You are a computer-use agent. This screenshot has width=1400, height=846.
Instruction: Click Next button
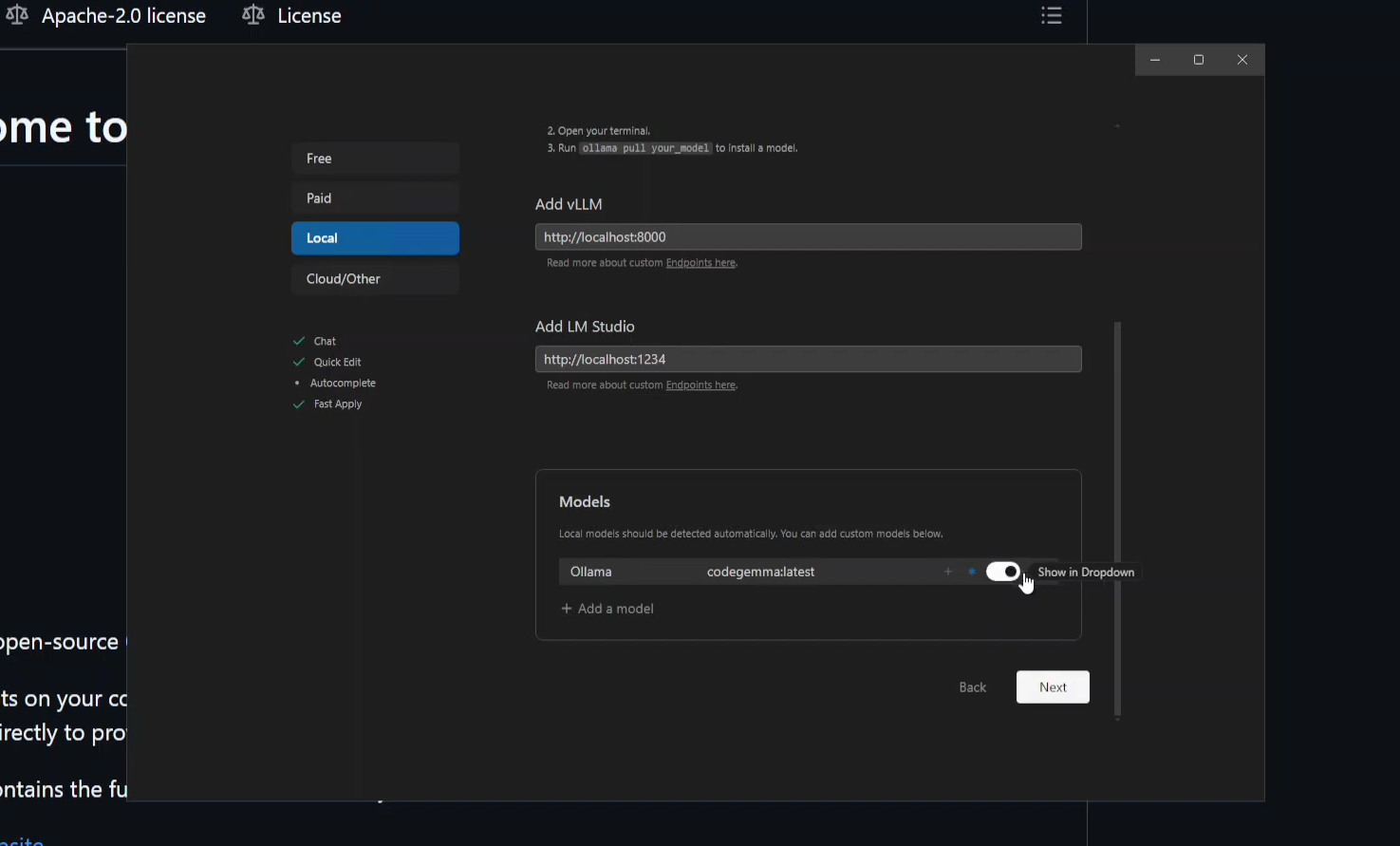(1053, 687)
